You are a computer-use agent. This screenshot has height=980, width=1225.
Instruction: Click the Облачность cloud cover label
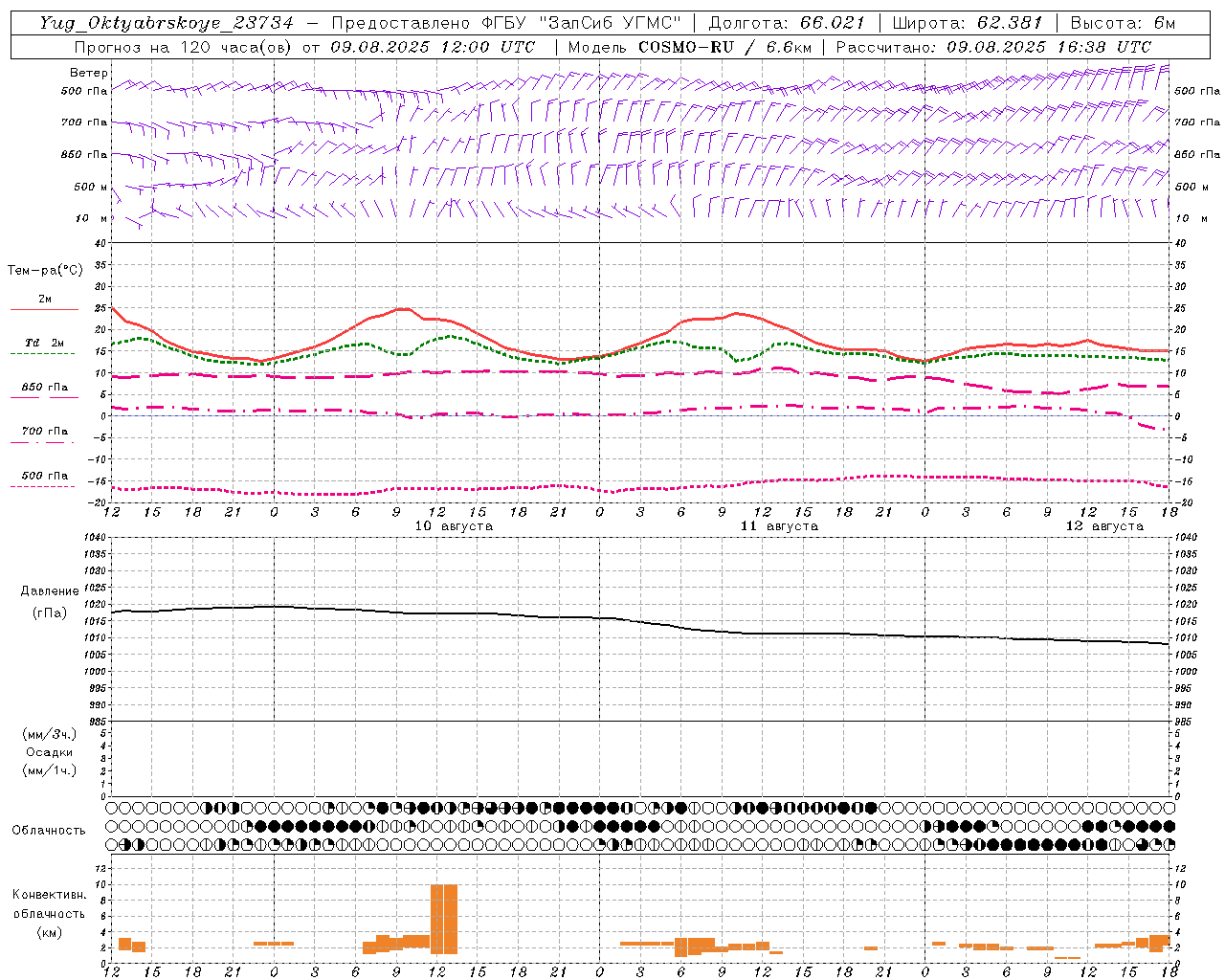[x=49, y=831]
